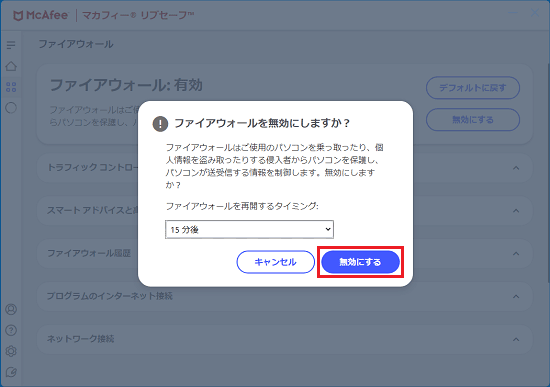The height and width of the screenshot is (387, 550).
Task: Click the McAfee logo in the title bar
Action: point(40,15)
